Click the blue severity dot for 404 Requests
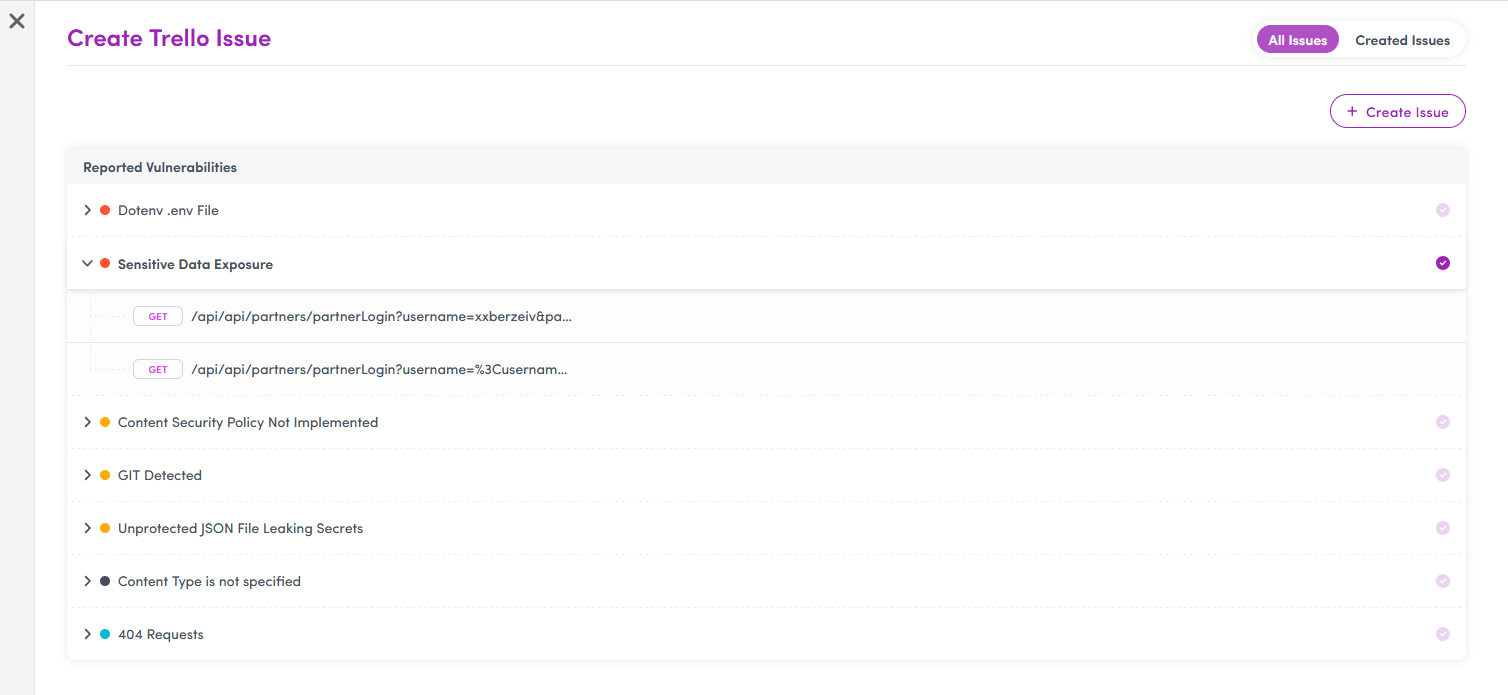 pyautogui.click(x=105, y=635)
